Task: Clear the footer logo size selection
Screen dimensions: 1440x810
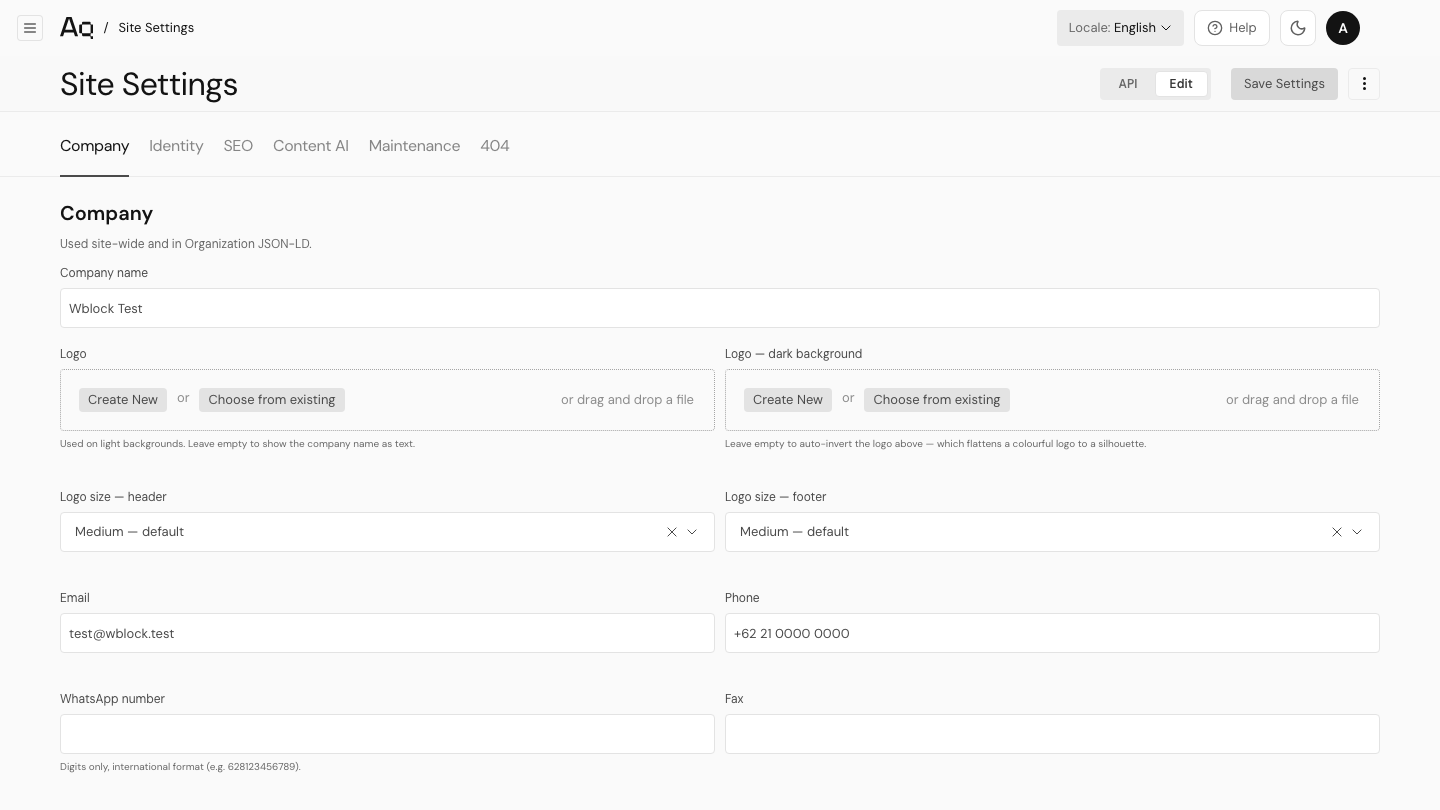Action: [1337, 532]
